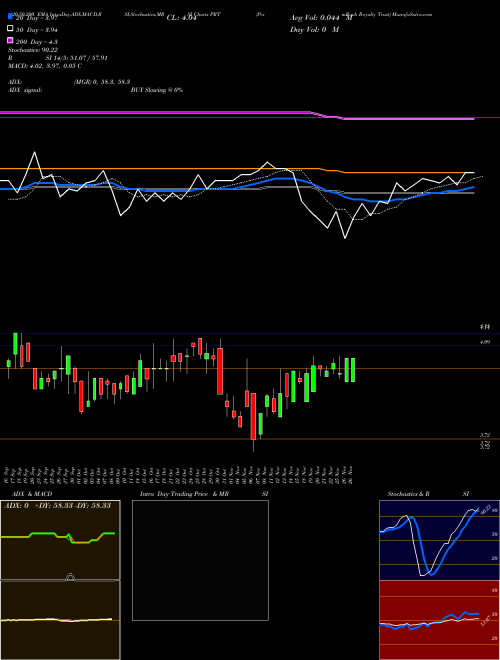The height and width of the screenshot is (660, 500).
Task: Click the 'Stochastics & R' panel title
Action: (408, 494)
